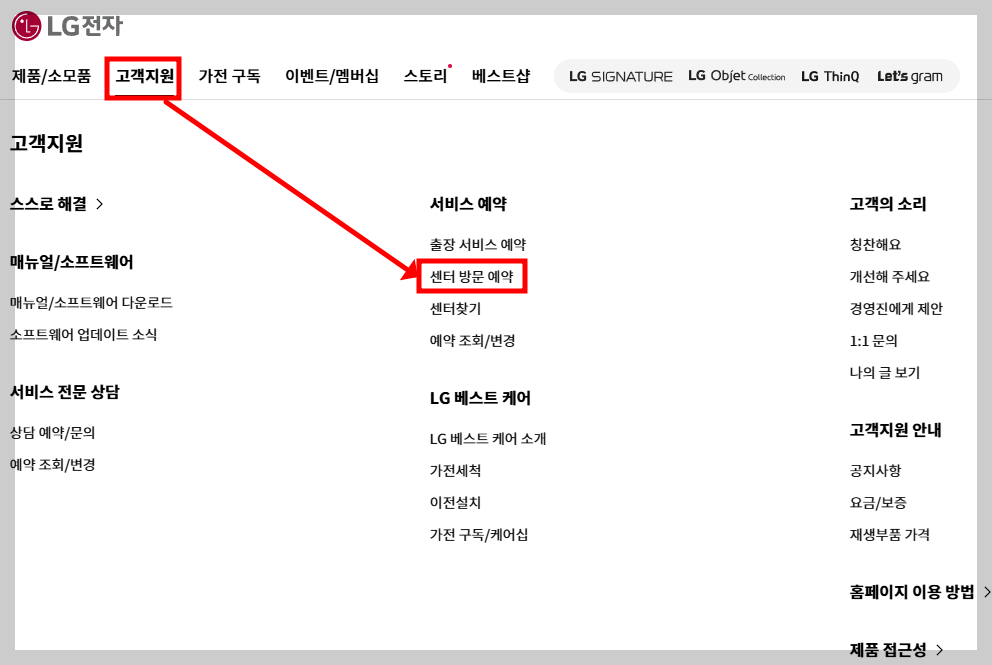Open 홈페이지 이용 방법 link
The image size is (992, 665).
(x=912, y=592)
